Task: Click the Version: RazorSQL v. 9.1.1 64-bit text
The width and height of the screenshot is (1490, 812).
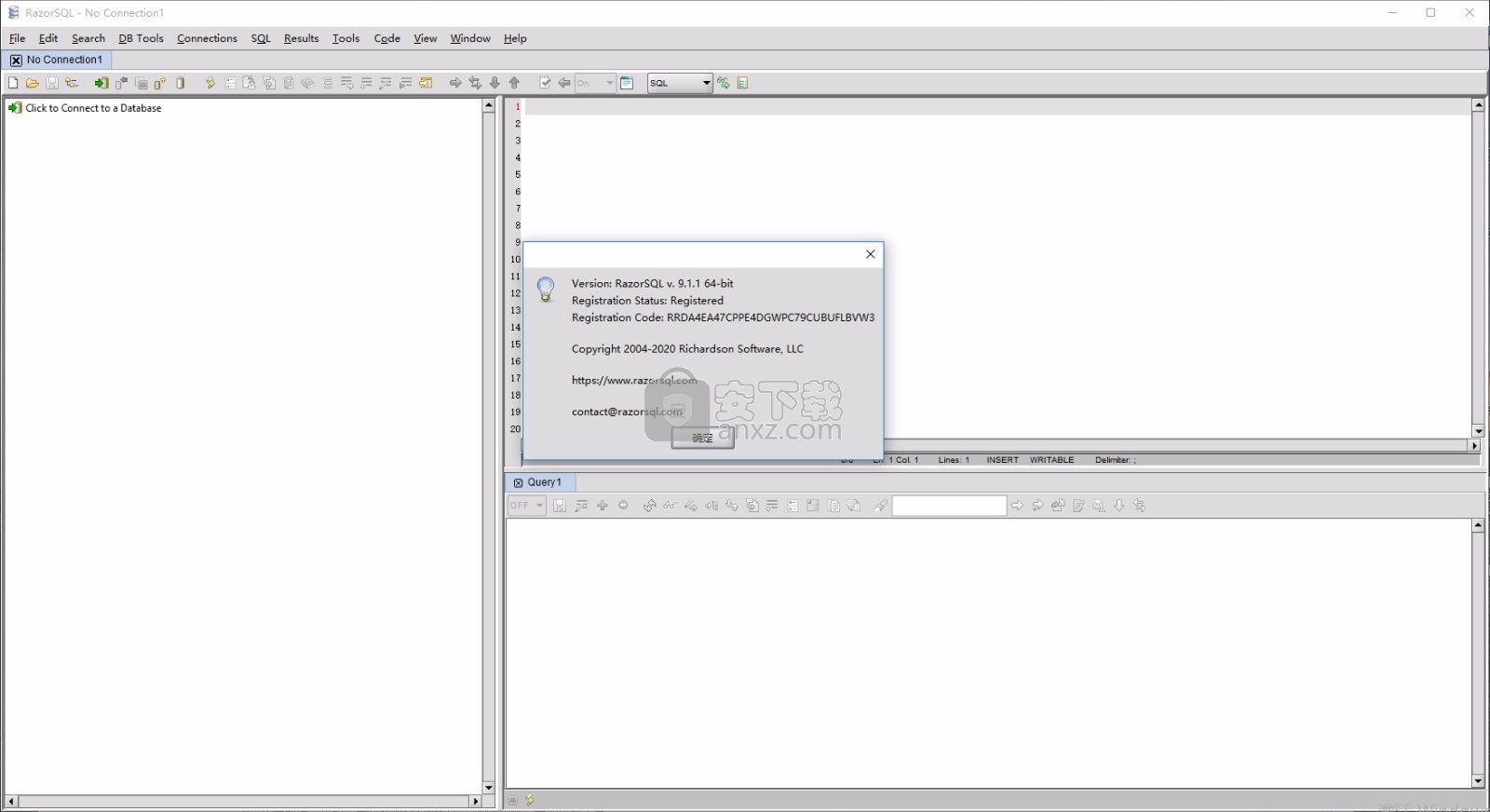Action: (x=653, y=283)
